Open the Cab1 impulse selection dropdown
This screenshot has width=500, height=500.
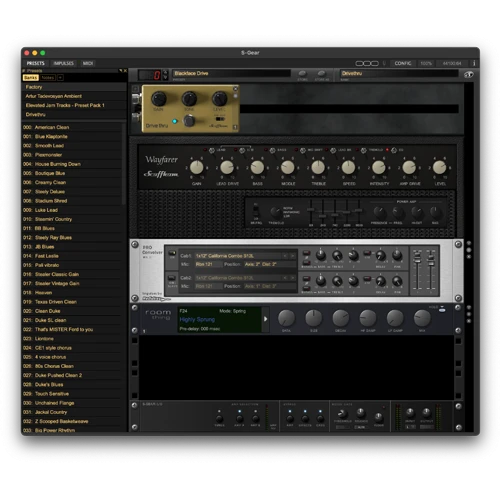click(238, 256)
